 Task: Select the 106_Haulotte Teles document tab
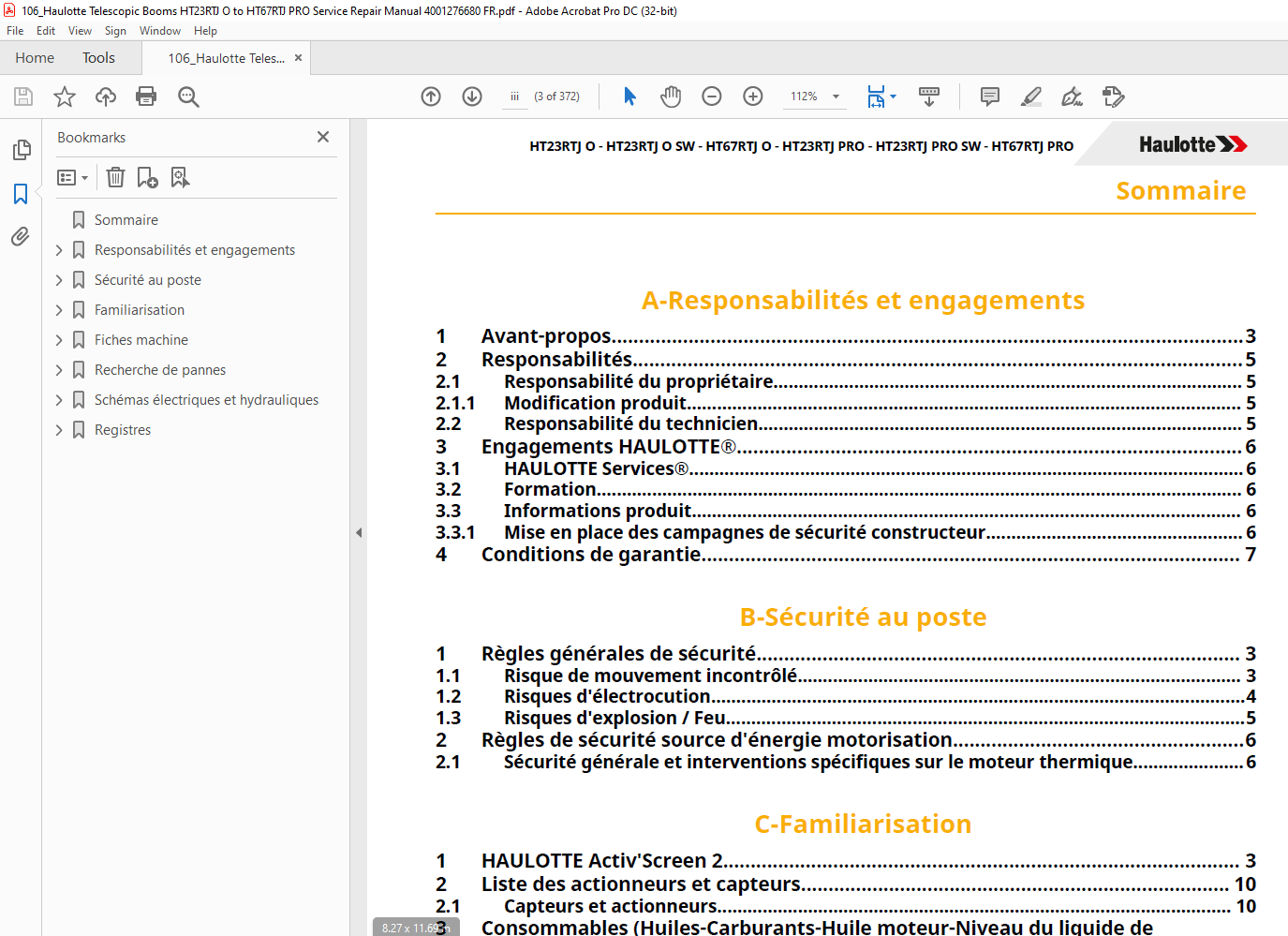pyautogui.click(x=227, y=58)
